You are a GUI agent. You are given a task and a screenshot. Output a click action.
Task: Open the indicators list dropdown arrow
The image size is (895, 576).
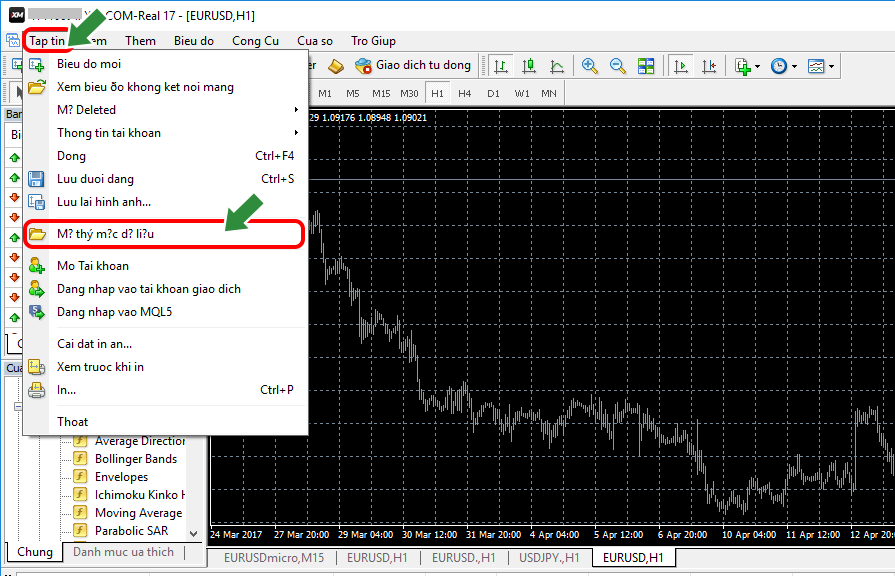pos(757,66)
